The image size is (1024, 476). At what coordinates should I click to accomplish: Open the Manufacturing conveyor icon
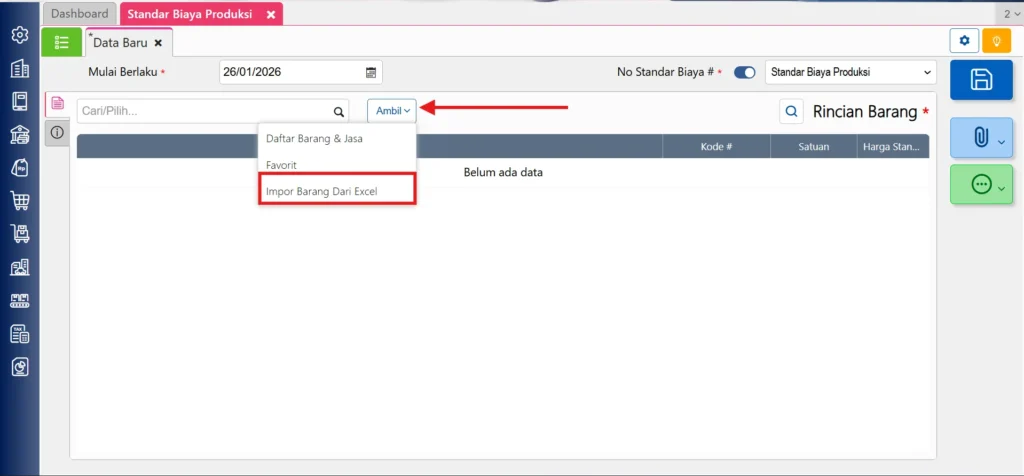[x=20, y=300]
